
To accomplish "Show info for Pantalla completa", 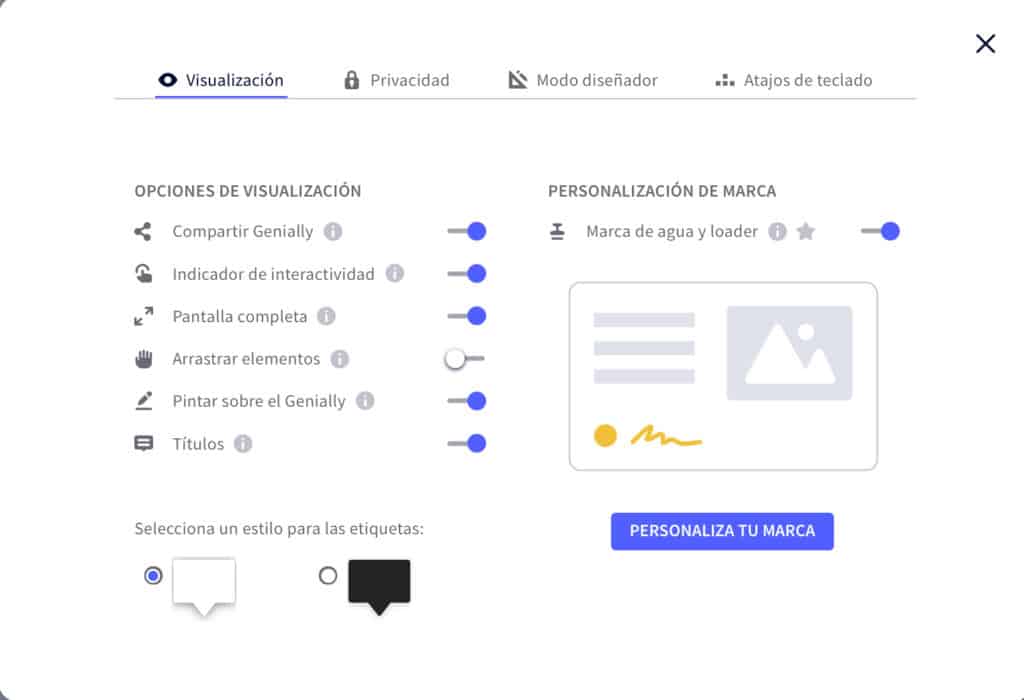I will pyautogui.click(x=327, y=316).
